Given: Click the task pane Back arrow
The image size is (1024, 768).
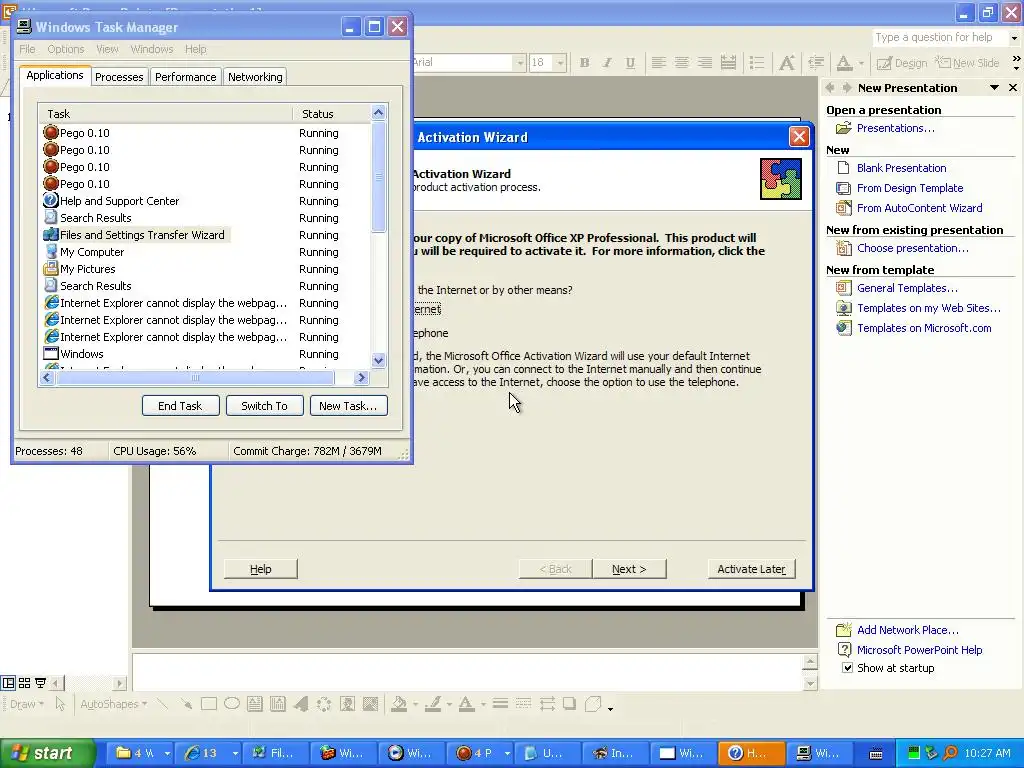Looking at the screenshot, I should [830, 88].
